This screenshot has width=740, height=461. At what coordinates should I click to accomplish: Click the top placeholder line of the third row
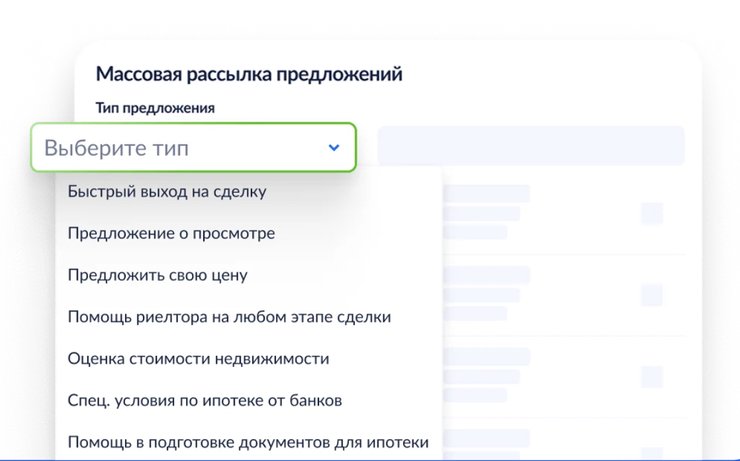pyautogui.click(x=485, y=357)
